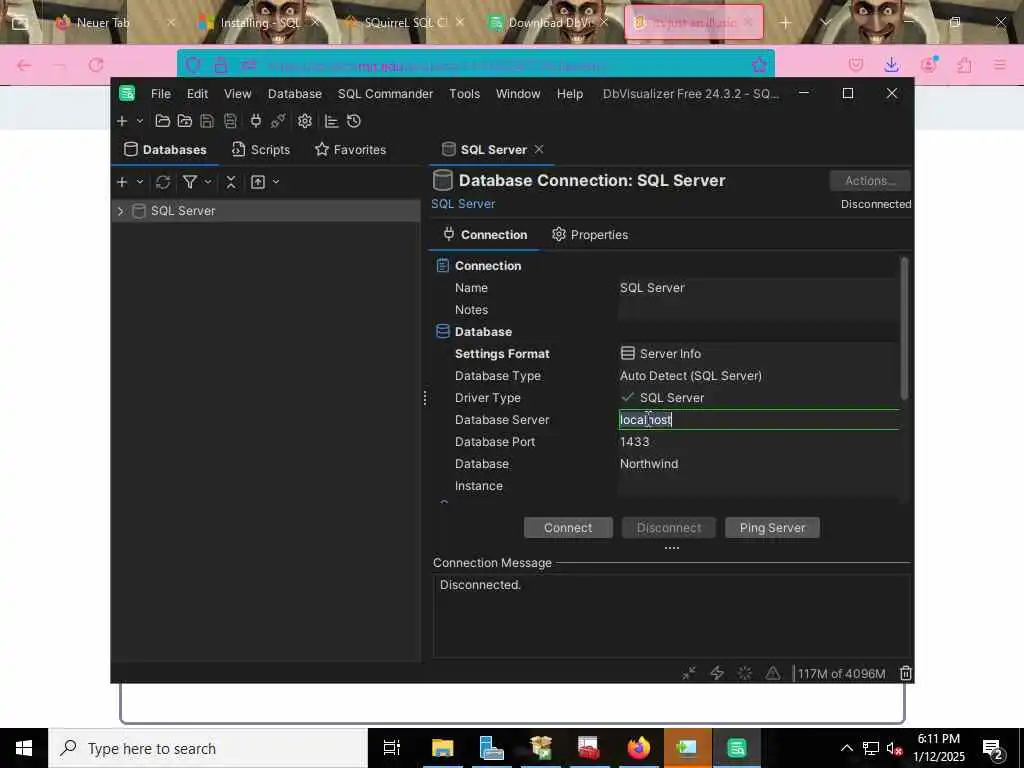Switch to the Favorites tab
The width and height of the screenshot is (1024, 768).
[350, 150]
